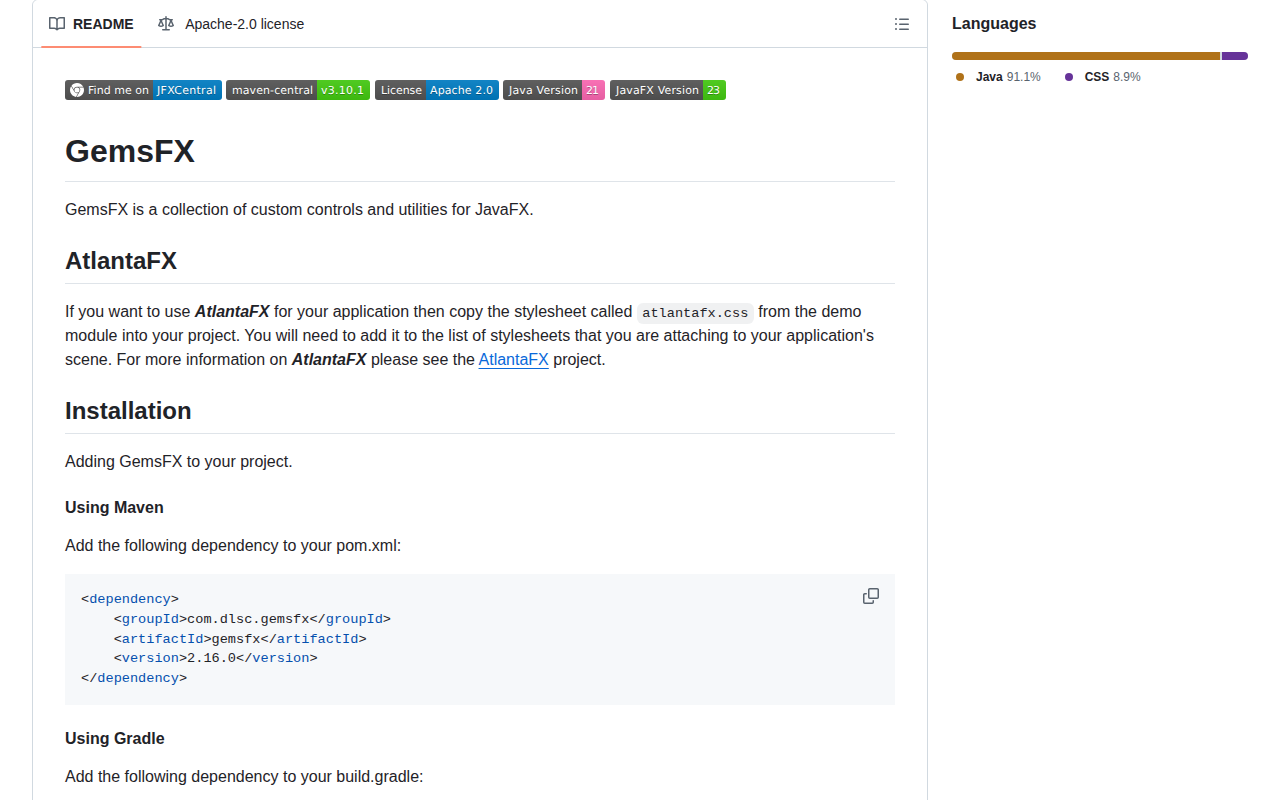Click the purple CSS language bar segment

tap(1234, 56)
